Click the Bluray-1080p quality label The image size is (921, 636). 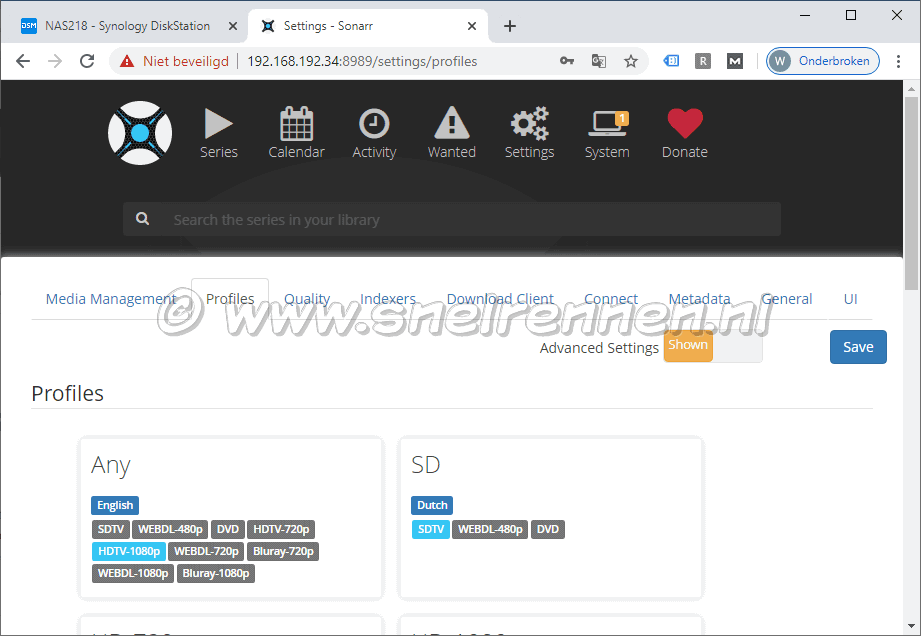click(216, 573)
